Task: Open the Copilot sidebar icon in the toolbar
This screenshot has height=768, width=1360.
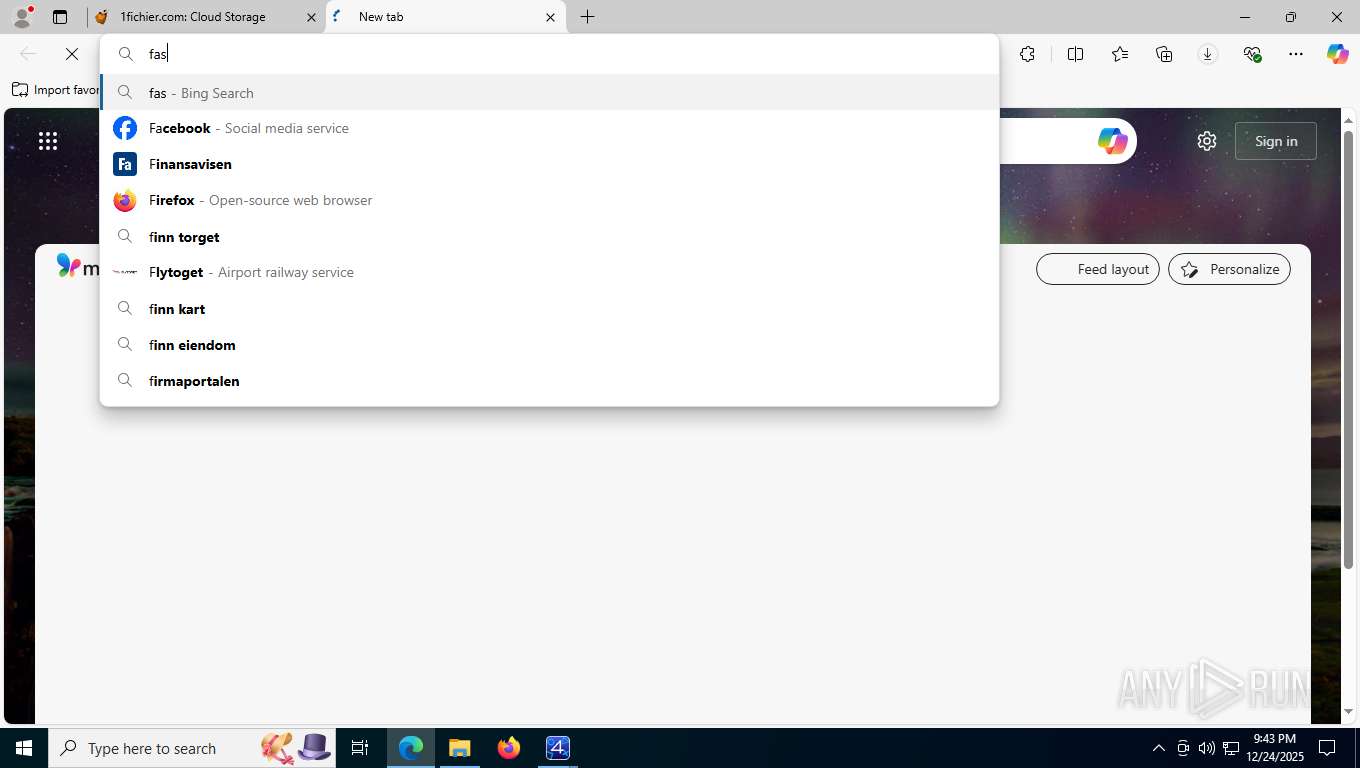Action: point(1337,54)
